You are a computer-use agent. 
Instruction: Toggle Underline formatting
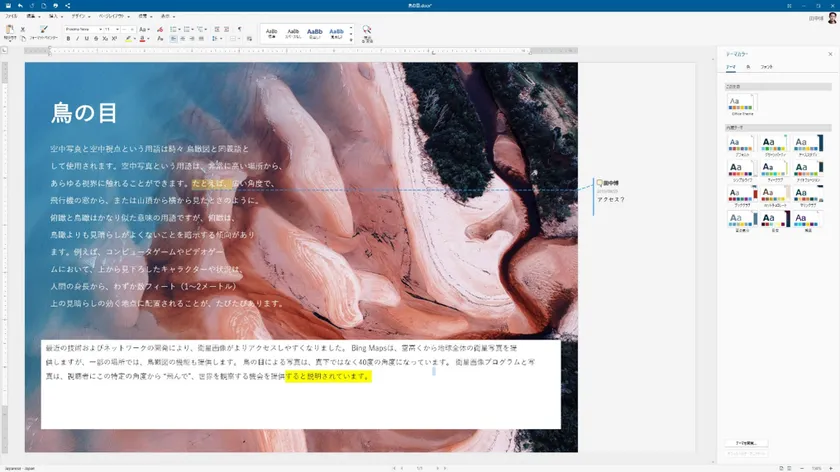(x=86, y=39)
